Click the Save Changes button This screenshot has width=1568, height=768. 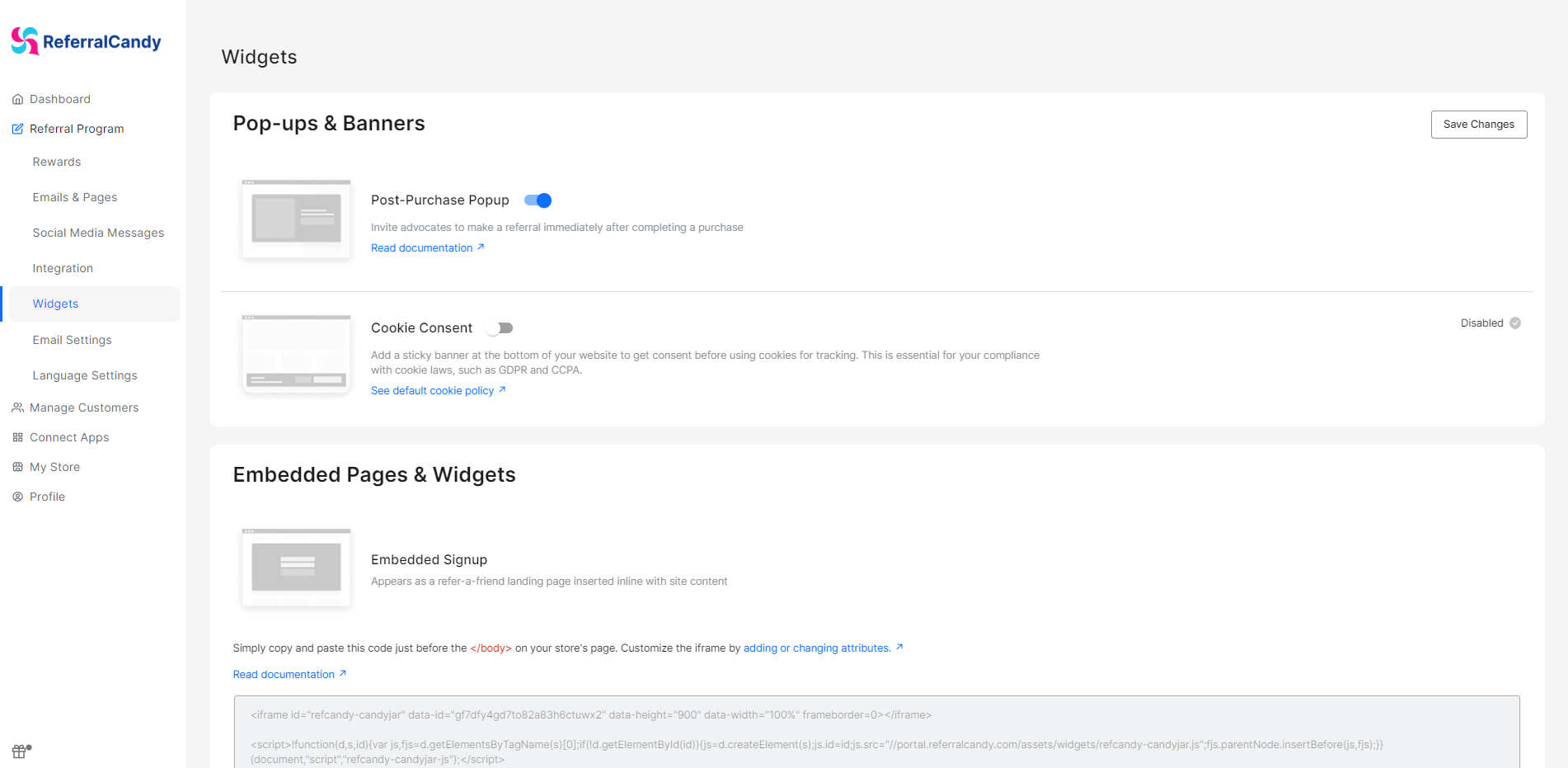(1478, 124)
